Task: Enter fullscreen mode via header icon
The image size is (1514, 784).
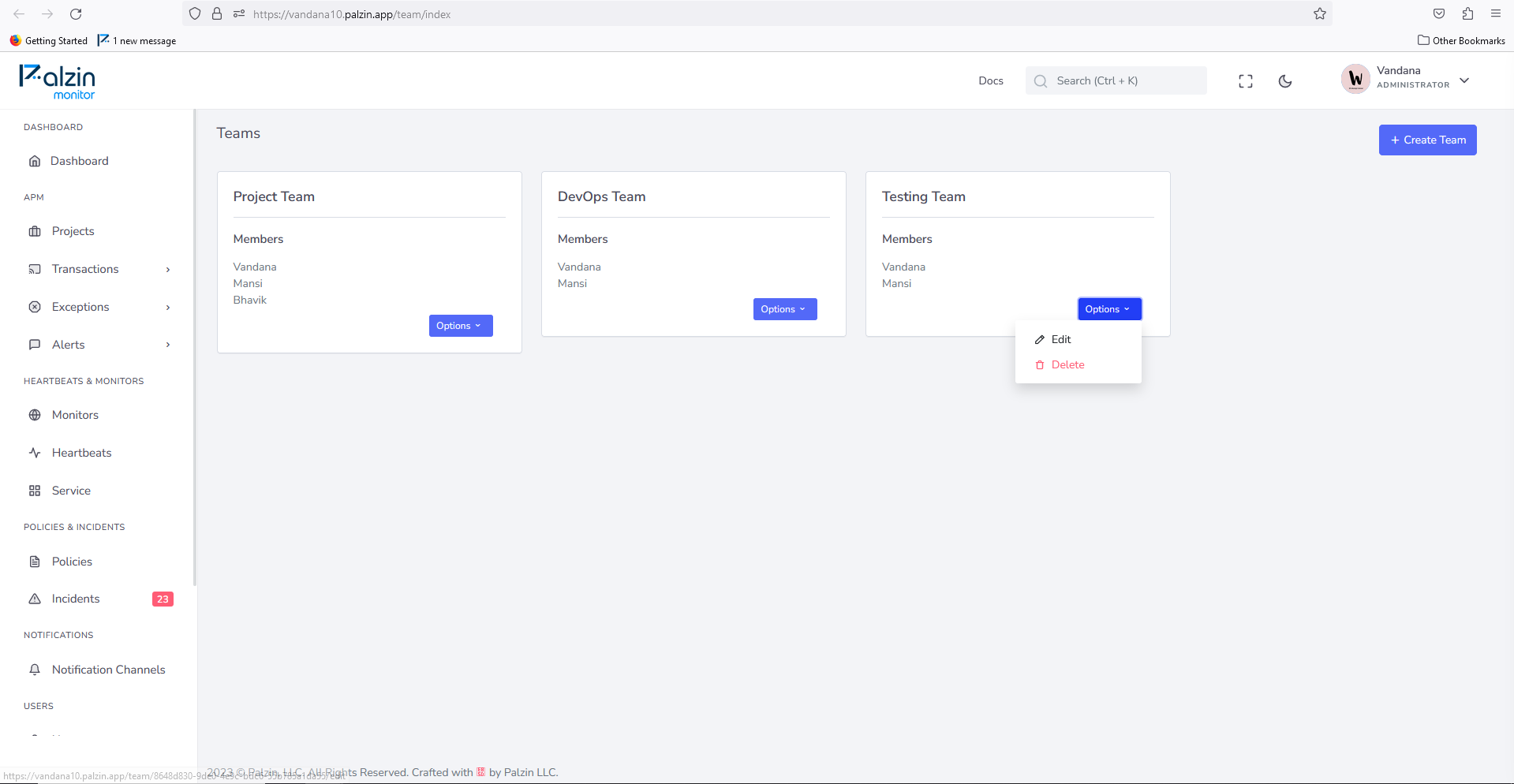Action: [1246, 81]
